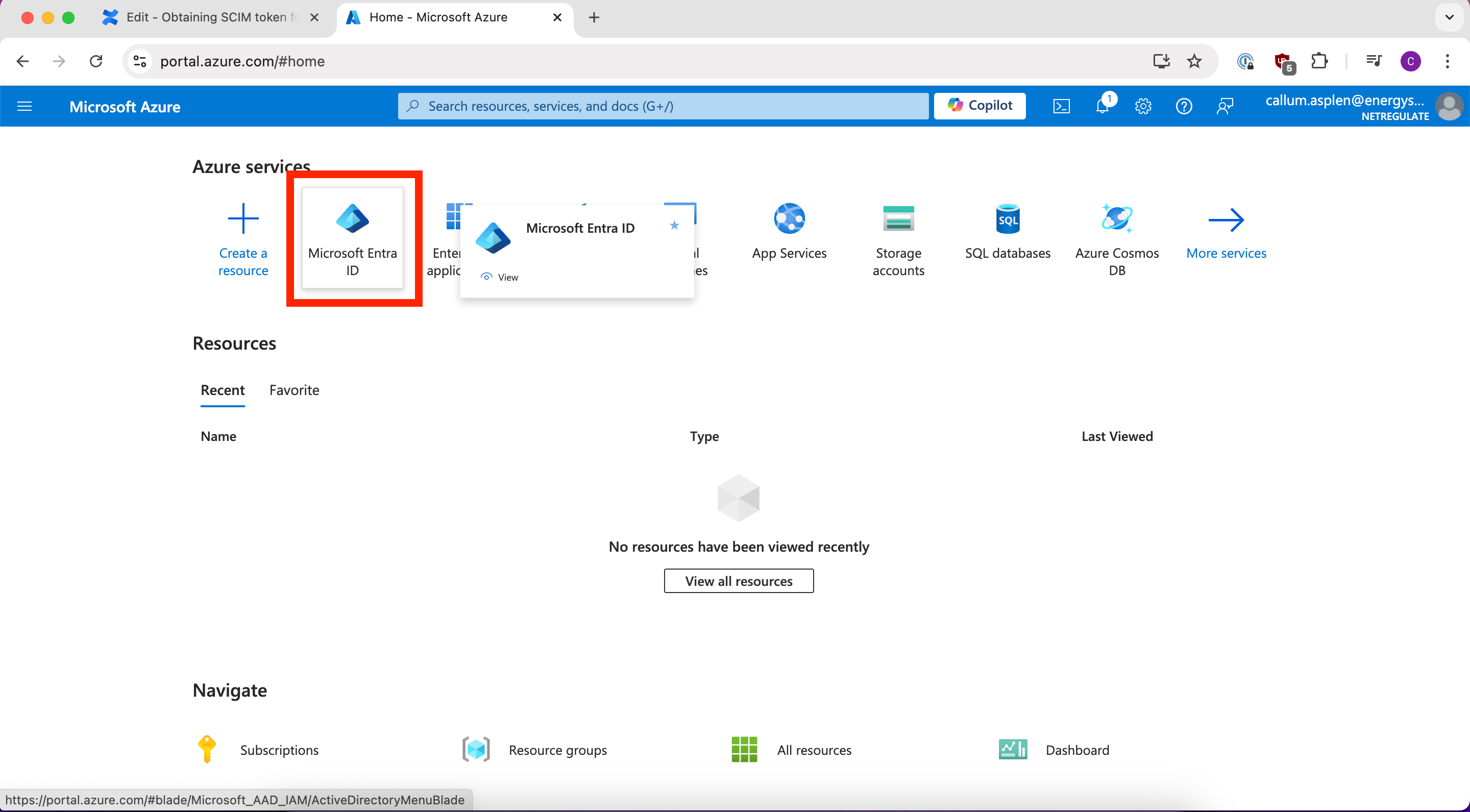Open Chrome tab search dropdown arrow

1449,17
